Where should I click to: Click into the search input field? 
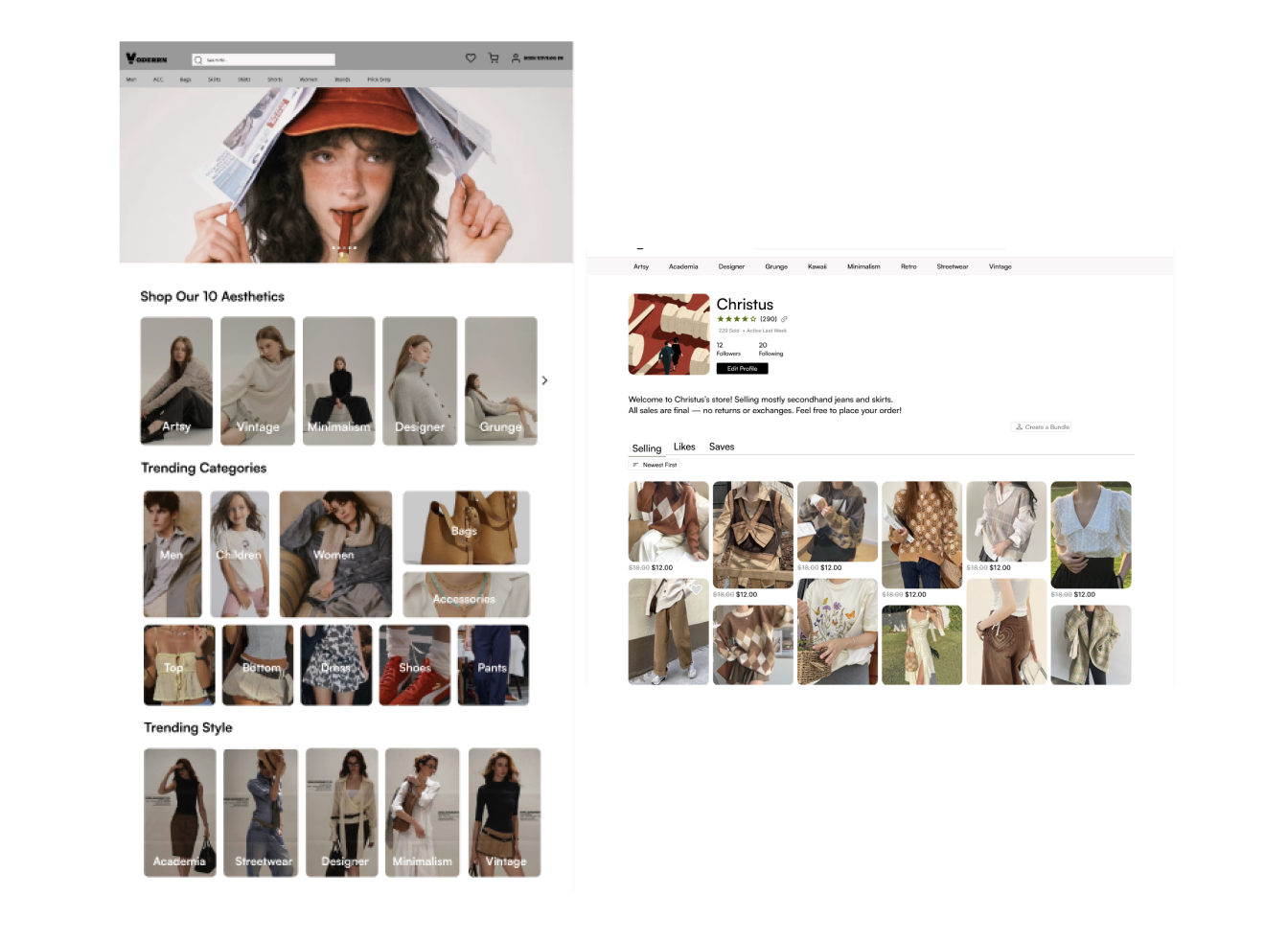pos(268,59)
